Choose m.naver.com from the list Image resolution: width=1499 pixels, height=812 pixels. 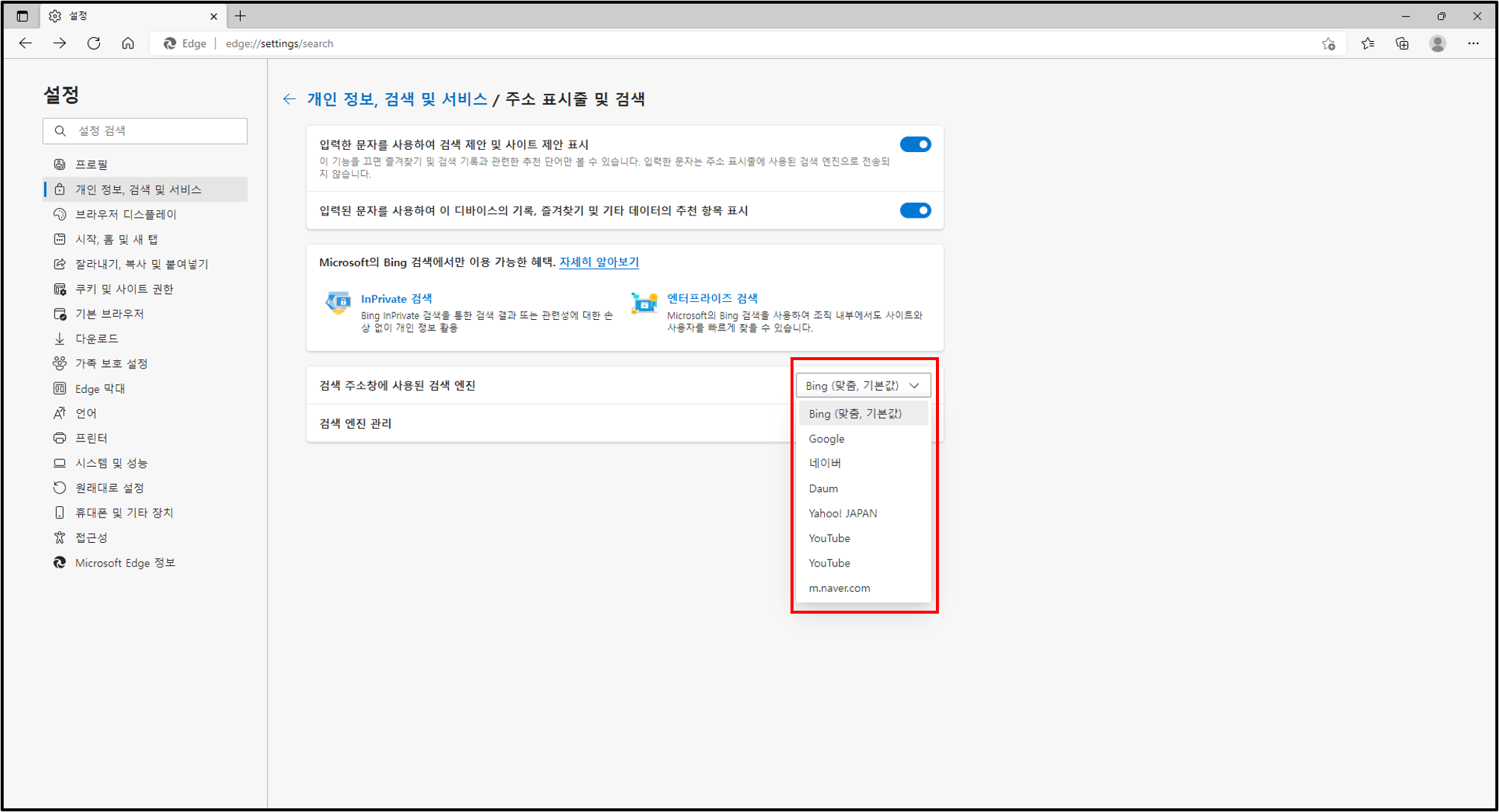pyautogui.click(x=863, y=588)
